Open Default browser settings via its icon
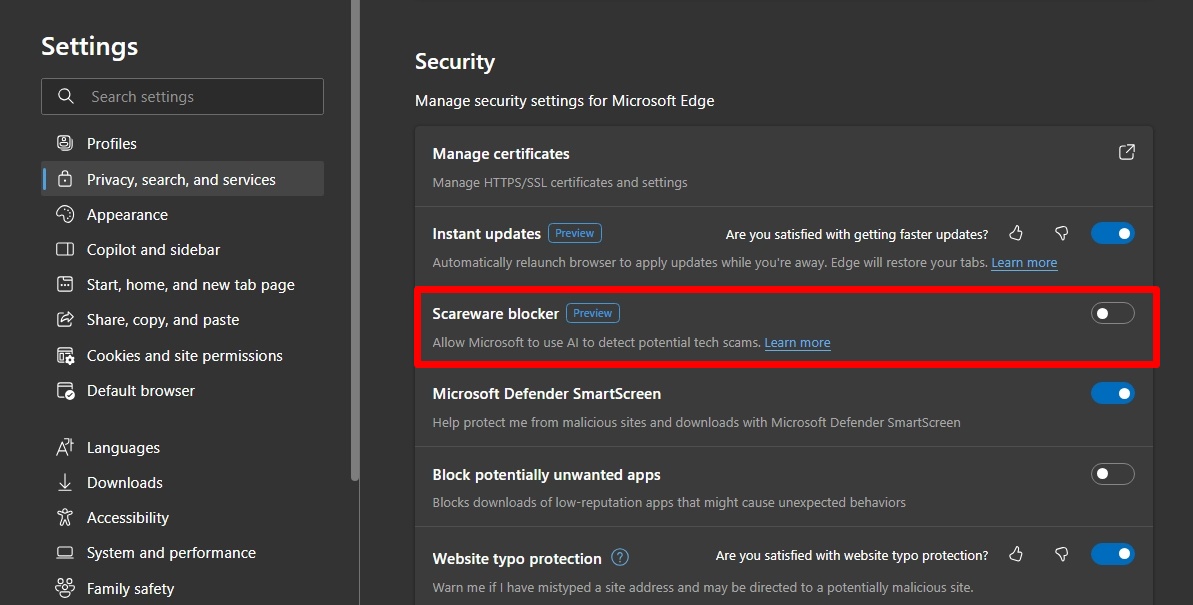 [65, 390]
